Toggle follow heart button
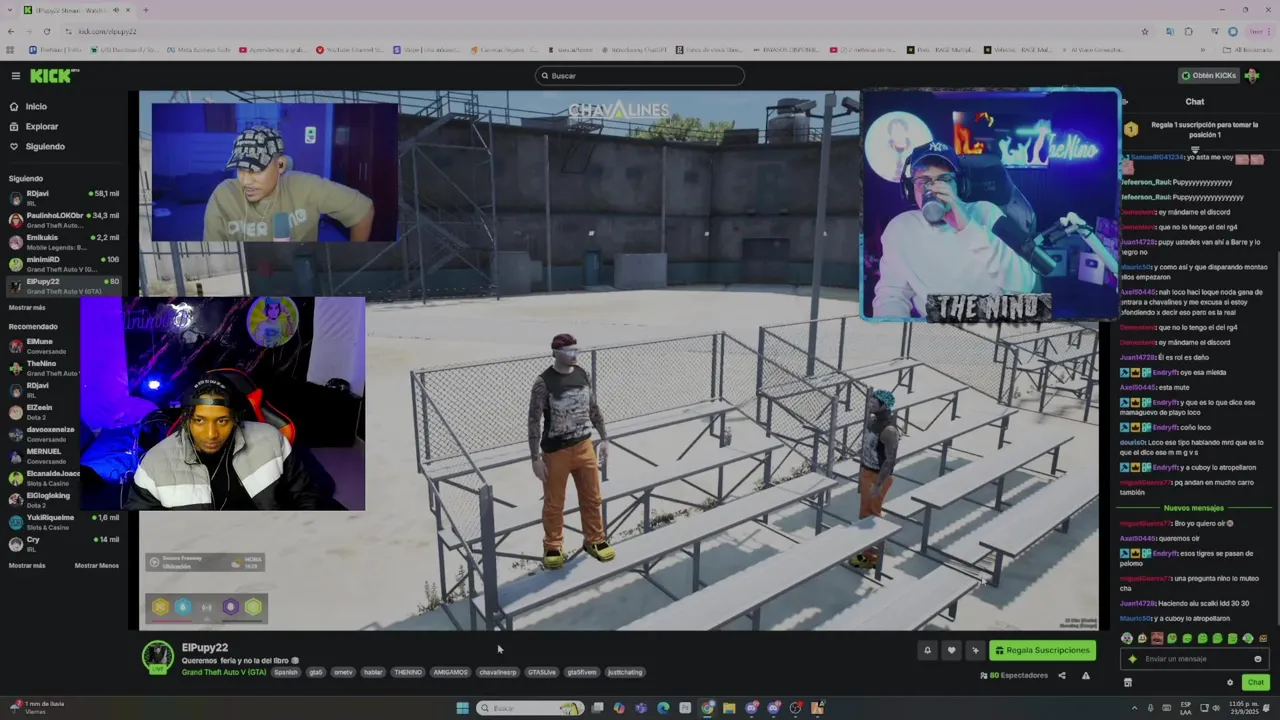Image resolution: width=1280 pixels, height=720 pixels. point(951,650)
